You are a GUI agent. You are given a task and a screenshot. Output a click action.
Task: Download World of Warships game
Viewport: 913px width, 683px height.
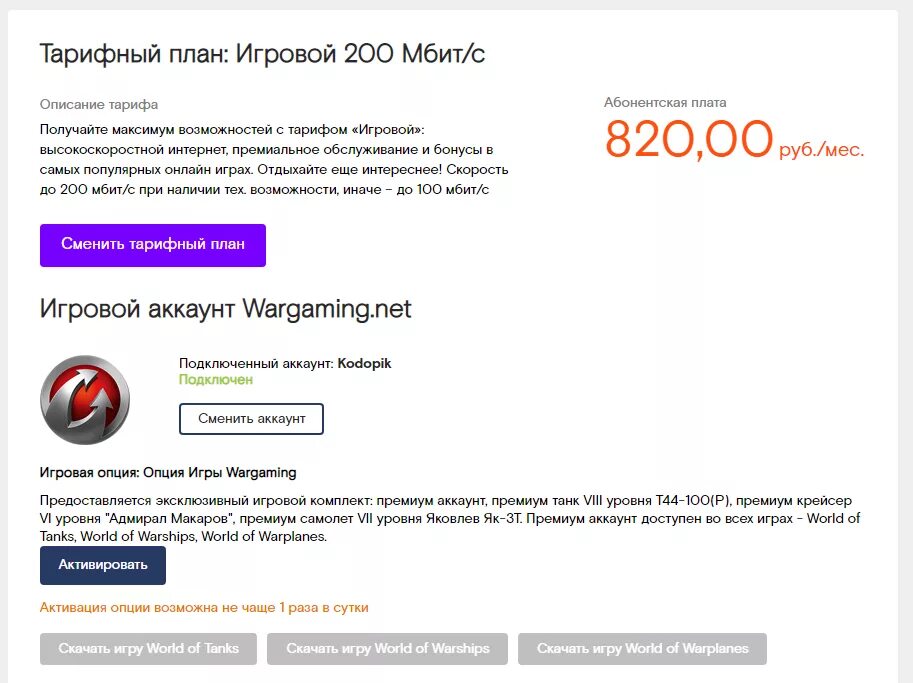[x=387, y=649]
